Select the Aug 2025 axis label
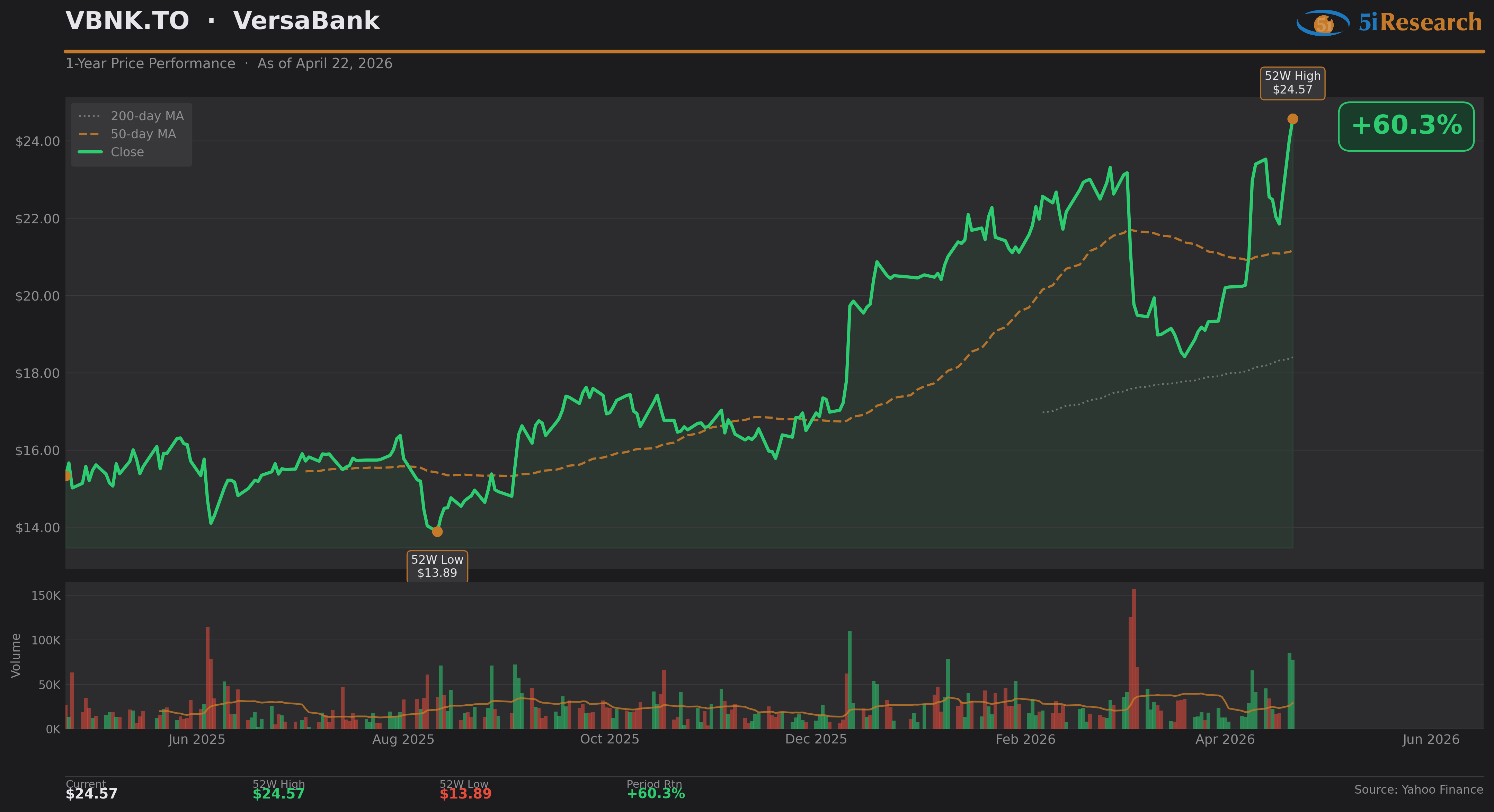Screen dimensions: 1494x812 coord(403,740)
